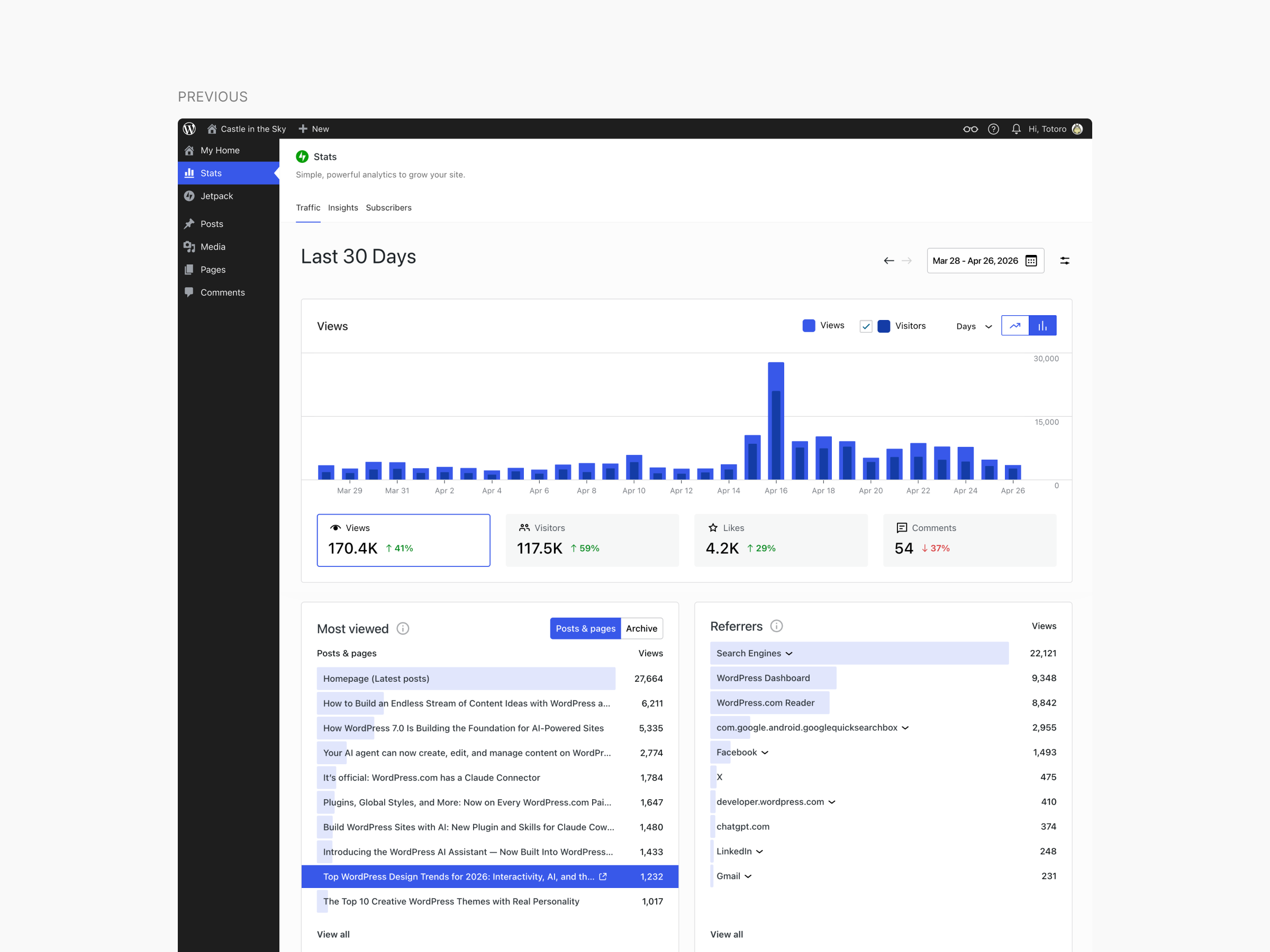The height and width of the screenshot is (952, 1270).
Task: Click View all under Most viewed
Action: [333, 933]
